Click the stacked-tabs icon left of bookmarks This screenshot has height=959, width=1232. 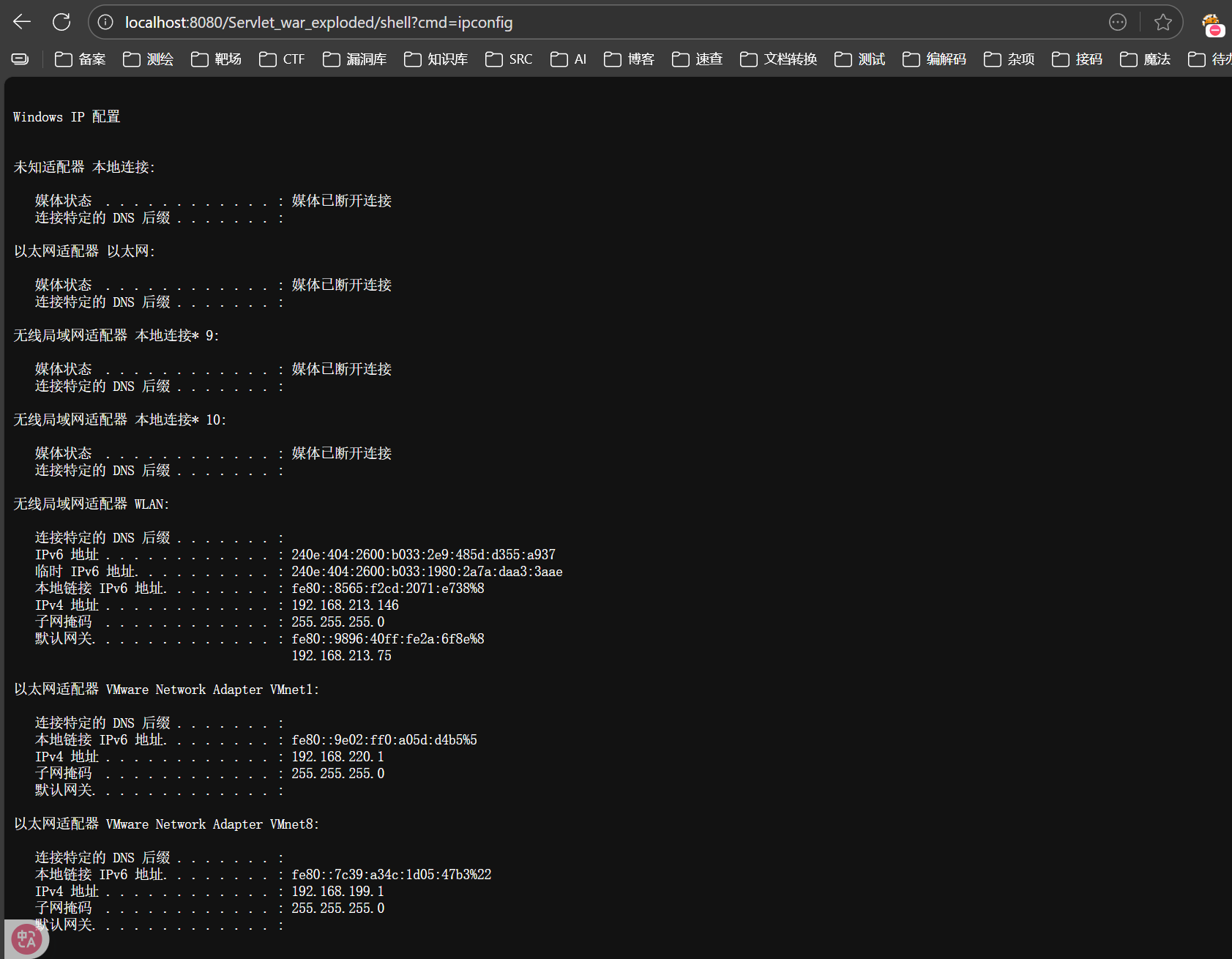click(20, 59)
